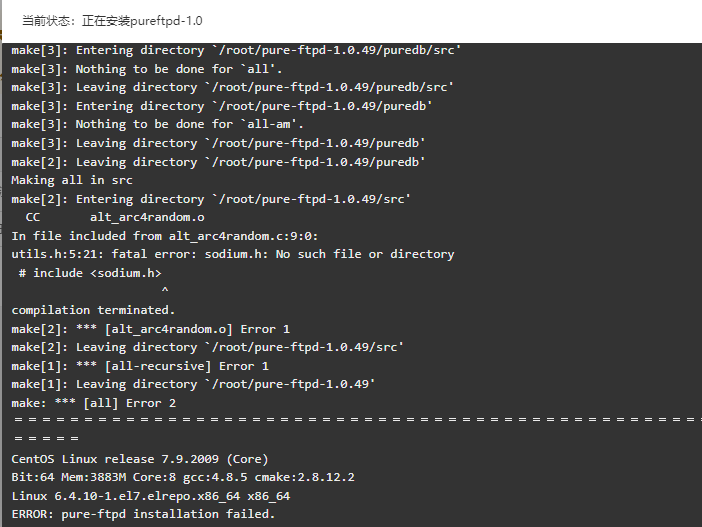This screenshot has height=527, width=702.
Task: Click the Bit:64 Mem:3883M system info line
Action: (182, 477)
